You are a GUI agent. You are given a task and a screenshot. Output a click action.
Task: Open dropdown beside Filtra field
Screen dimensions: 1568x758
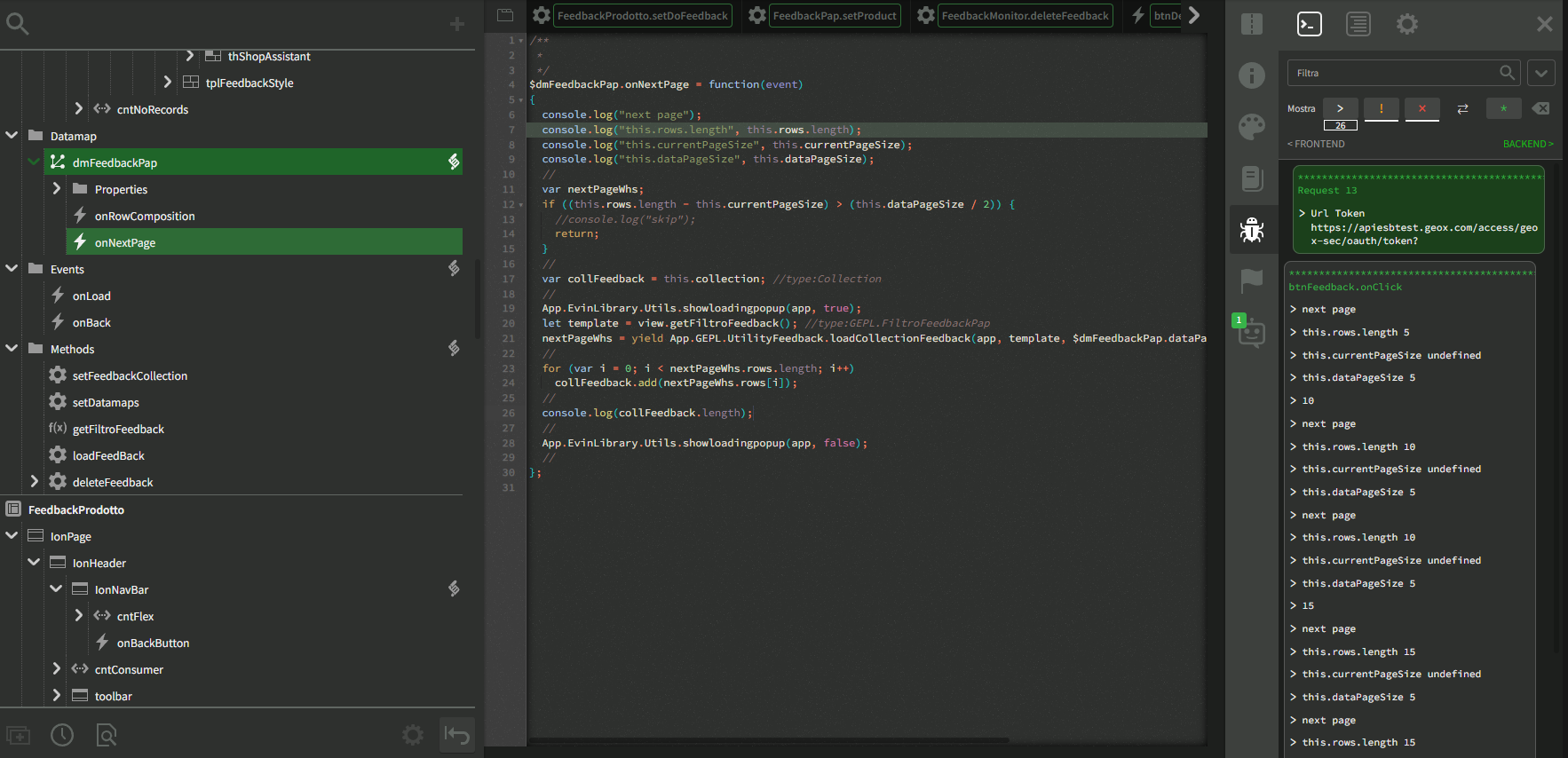click(x=1541, y=73)
